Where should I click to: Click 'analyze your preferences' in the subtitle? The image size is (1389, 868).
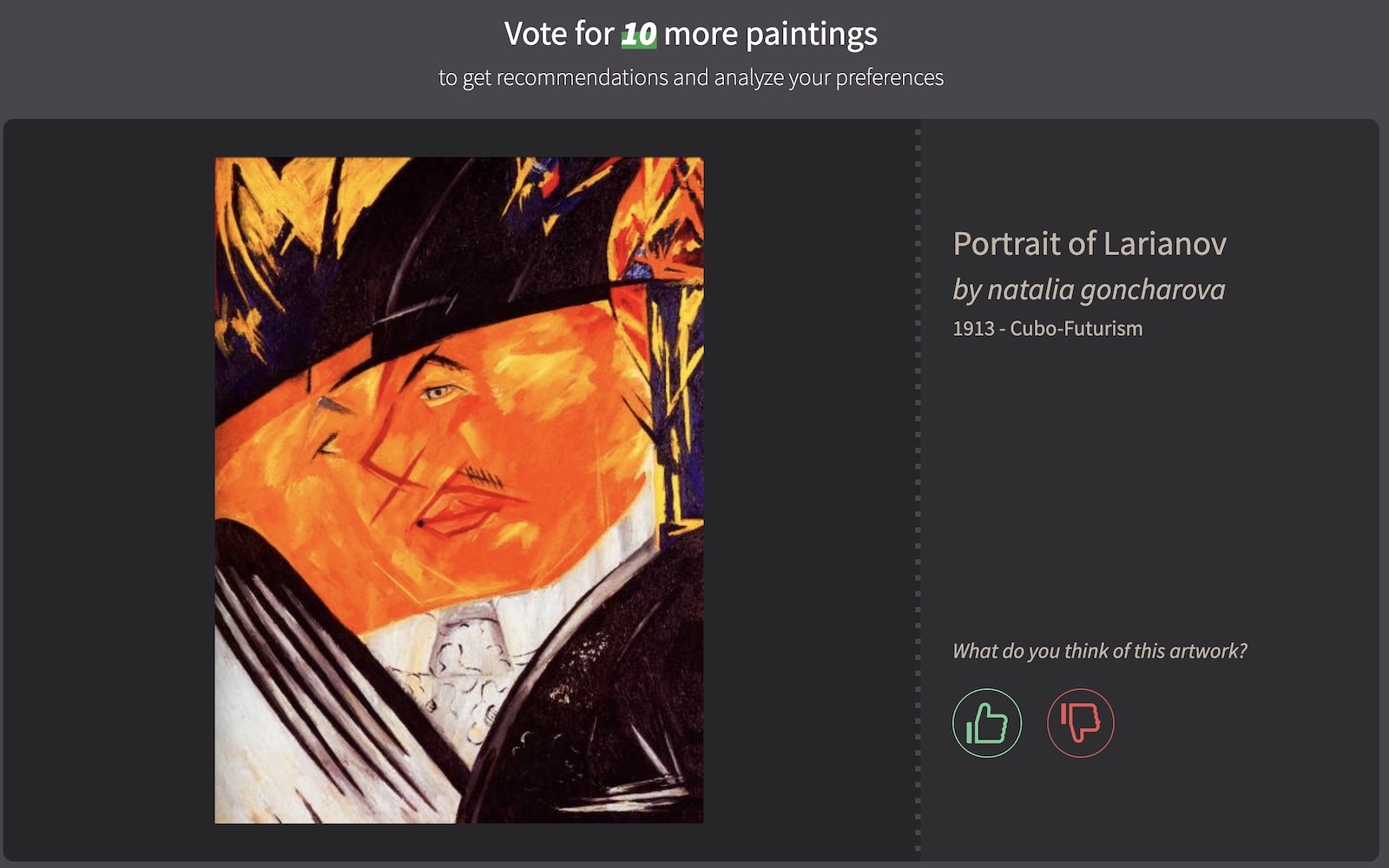tap(829, 77)
